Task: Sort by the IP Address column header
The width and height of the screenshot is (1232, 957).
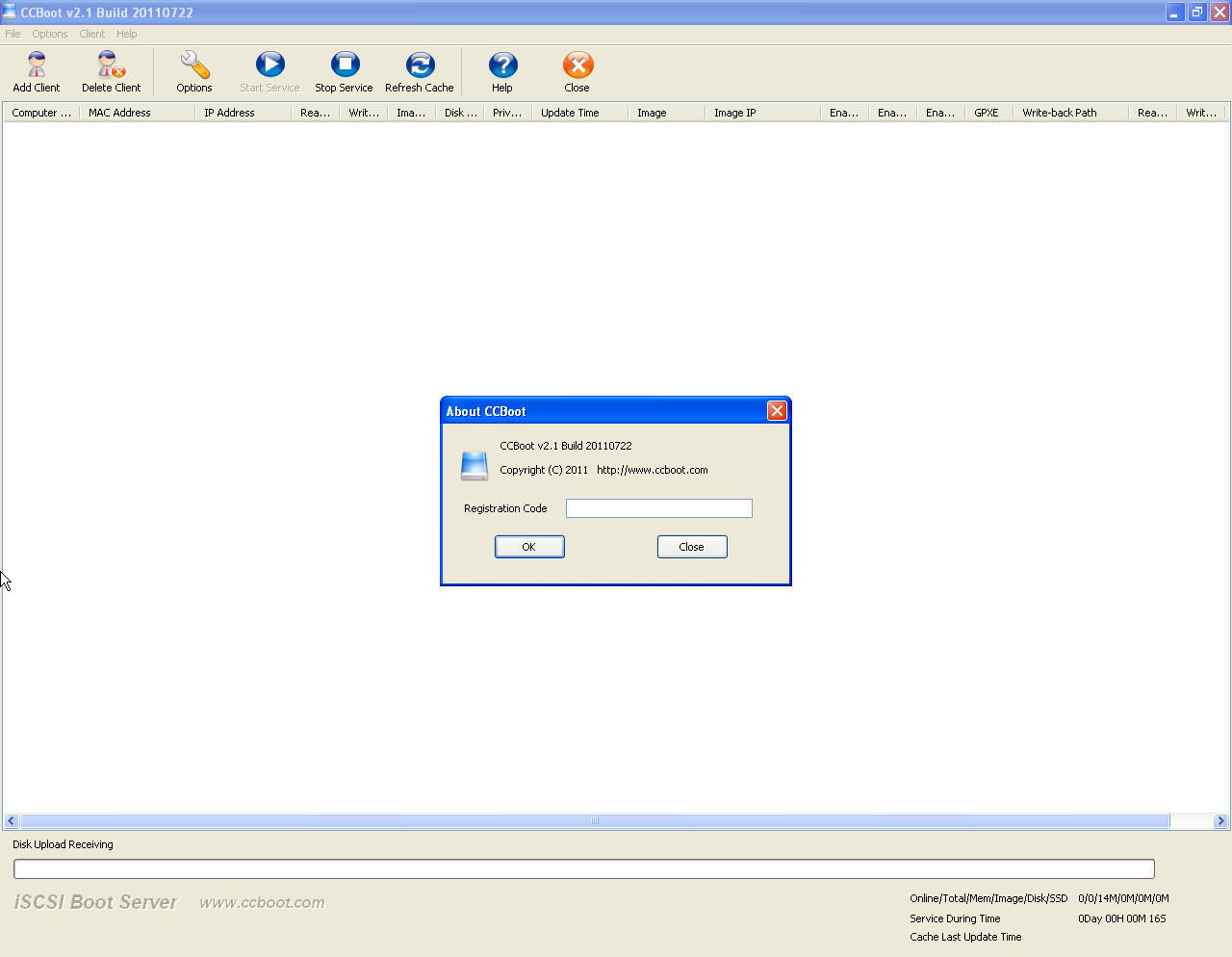Action: pos(244,113)
